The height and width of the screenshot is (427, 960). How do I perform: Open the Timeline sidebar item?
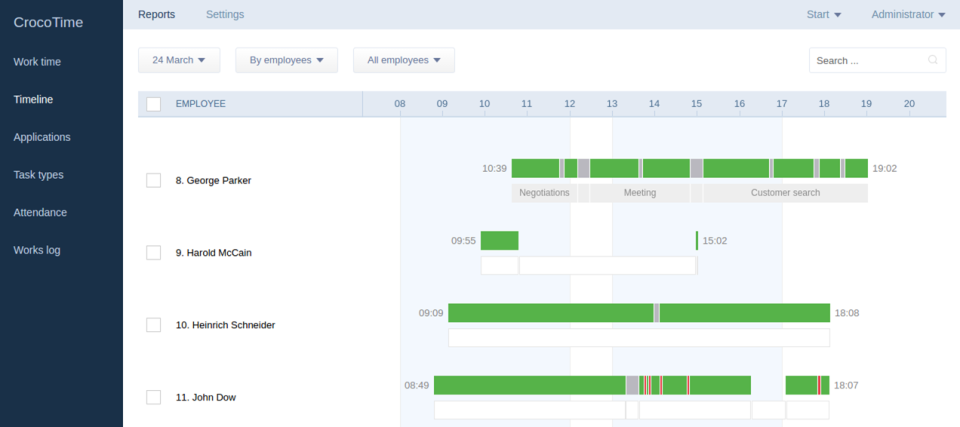33,99
